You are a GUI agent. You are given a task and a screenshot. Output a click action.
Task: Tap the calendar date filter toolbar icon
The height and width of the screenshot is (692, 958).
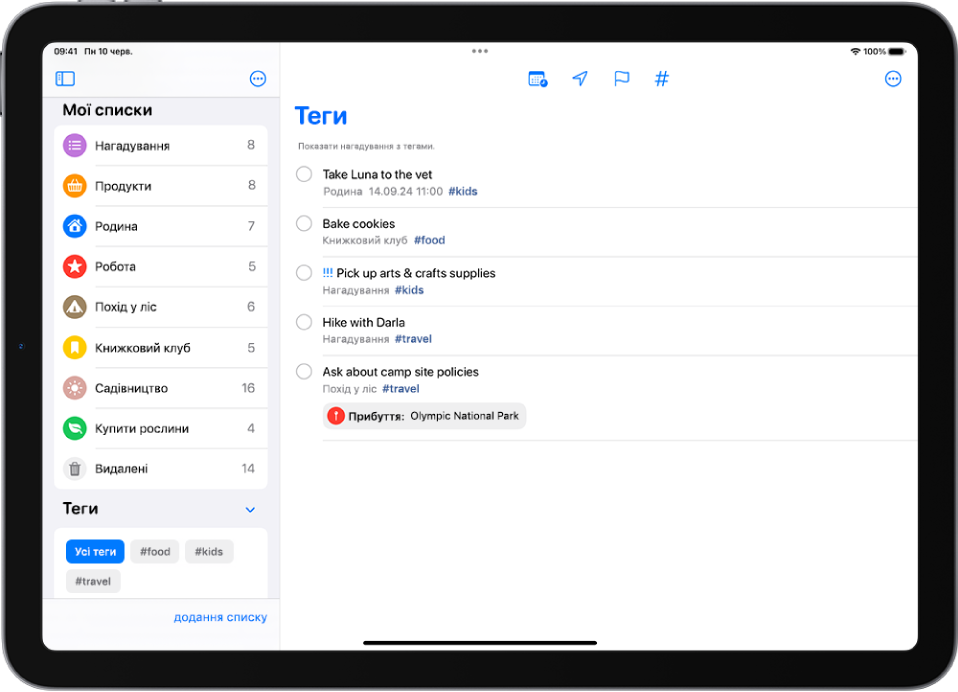point(538,79)
